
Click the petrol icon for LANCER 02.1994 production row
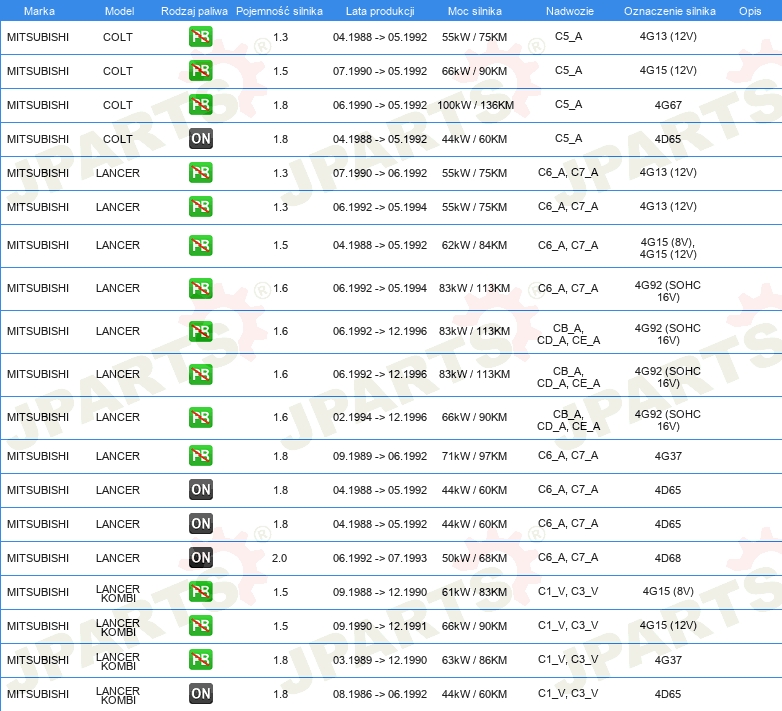tap(200, 417)
